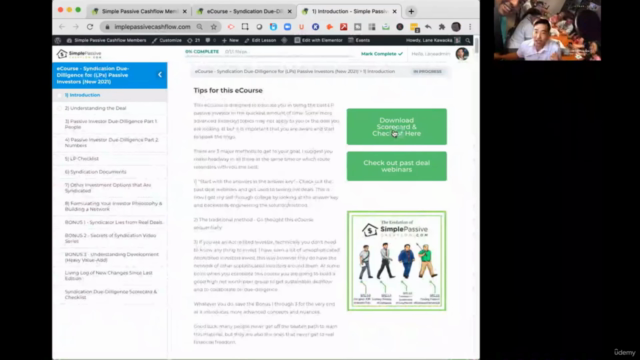Open the Howdy, Lane Kawaoka account menu
This screenshot has height=360, width=640.
pos(433,40)
